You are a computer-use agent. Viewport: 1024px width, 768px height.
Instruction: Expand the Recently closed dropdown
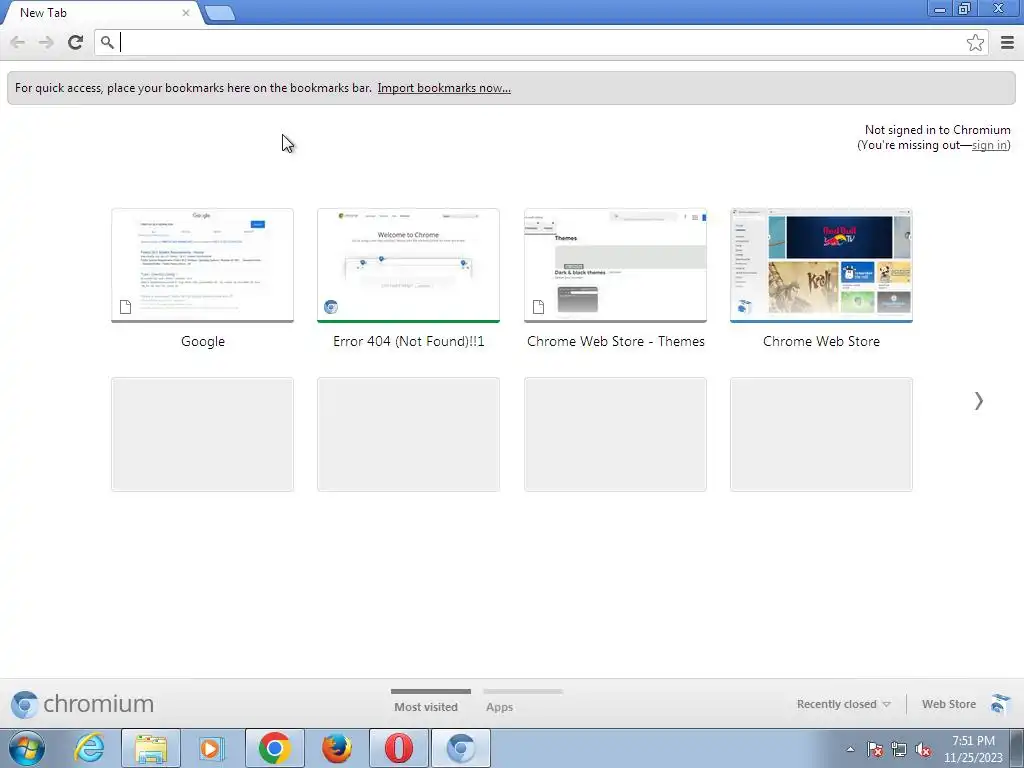point(843,704)
